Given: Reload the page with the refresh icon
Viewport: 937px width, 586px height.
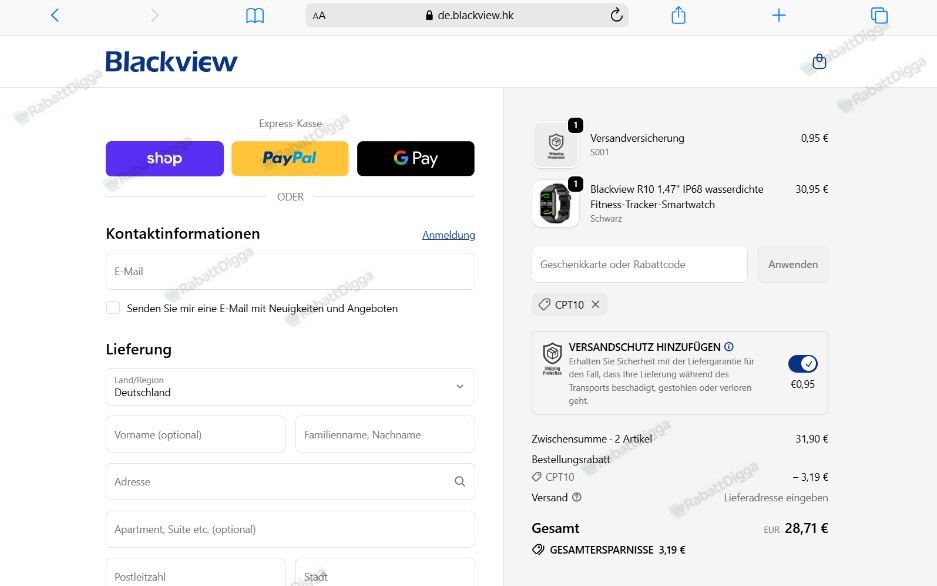Looking at the screenshot, I should (616, 15).
